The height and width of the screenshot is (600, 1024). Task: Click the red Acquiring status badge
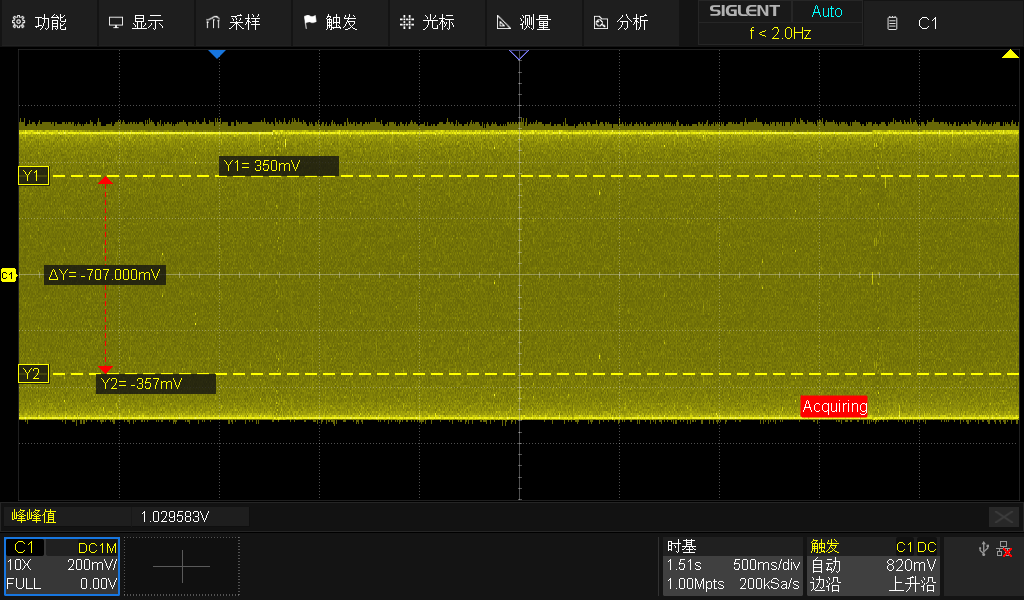tap(834, 406)
